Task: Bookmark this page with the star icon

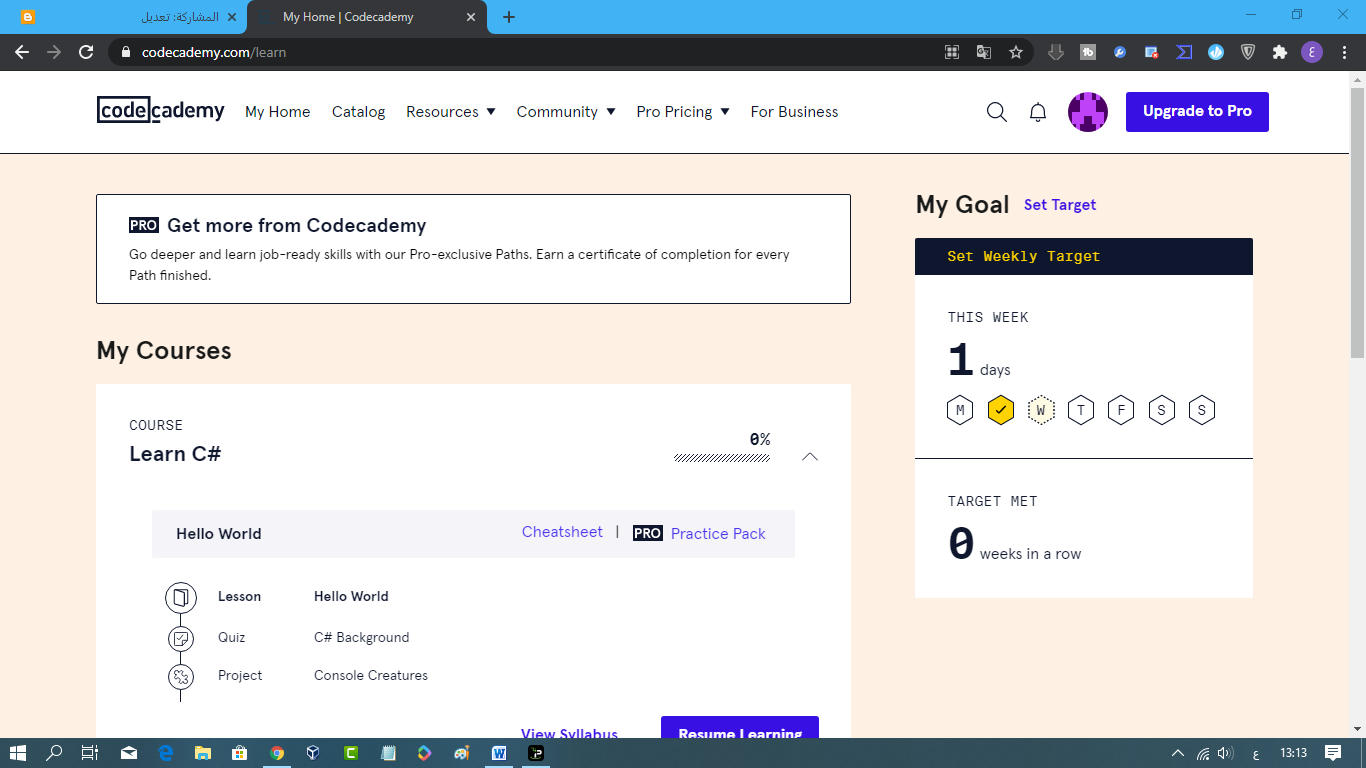Action: click(x=1016, y=52)
